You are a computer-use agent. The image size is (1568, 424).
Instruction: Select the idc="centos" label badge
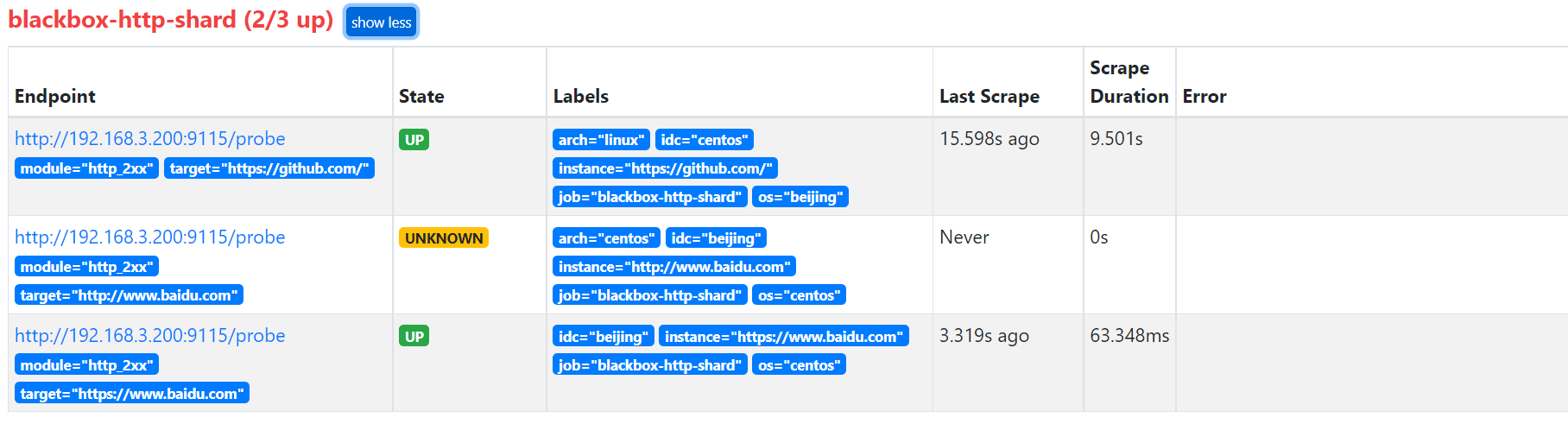click(x=705, y=140)
